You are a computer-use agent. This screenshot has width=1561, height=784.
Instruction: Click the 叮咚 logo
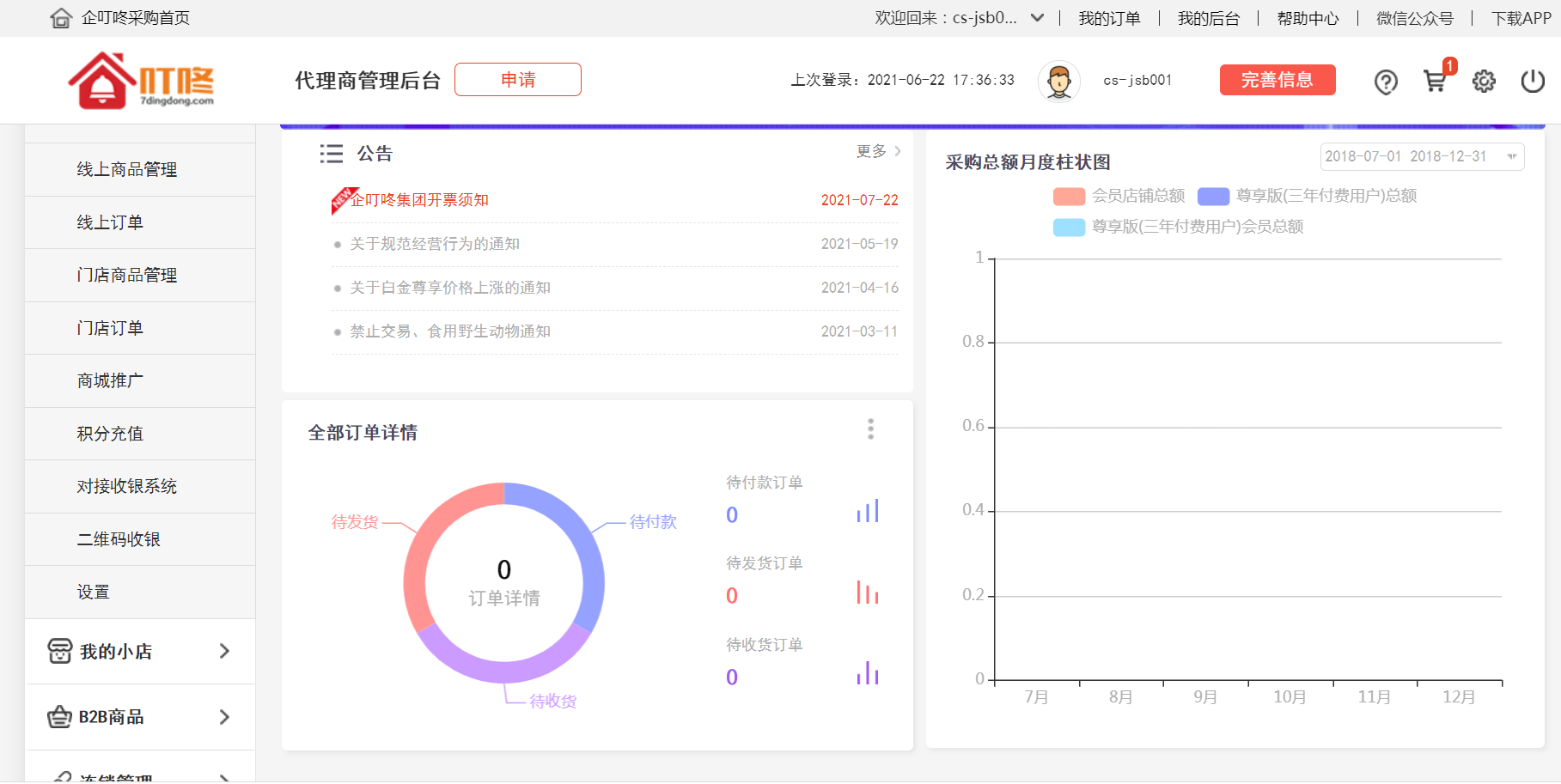[142, 80]
